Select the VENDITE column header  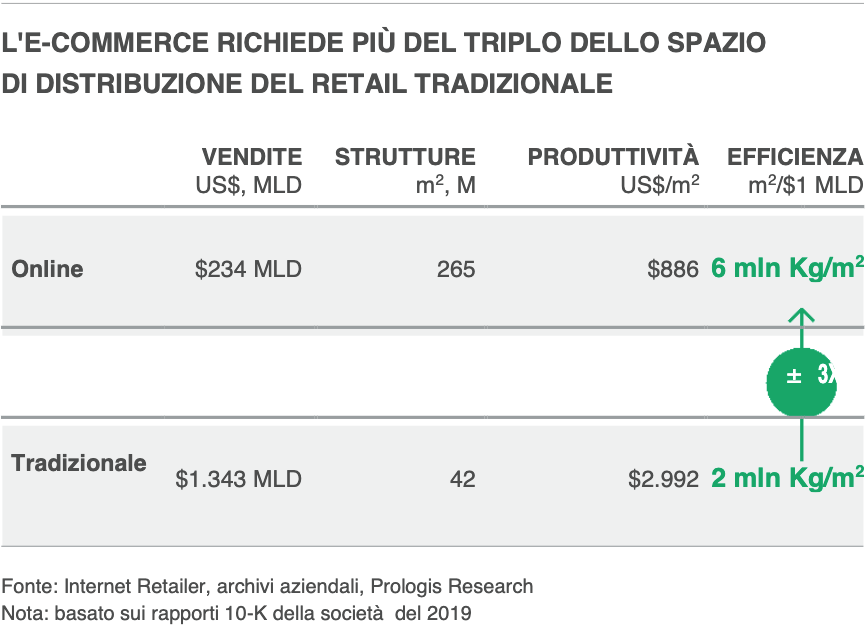coord(251,157)
